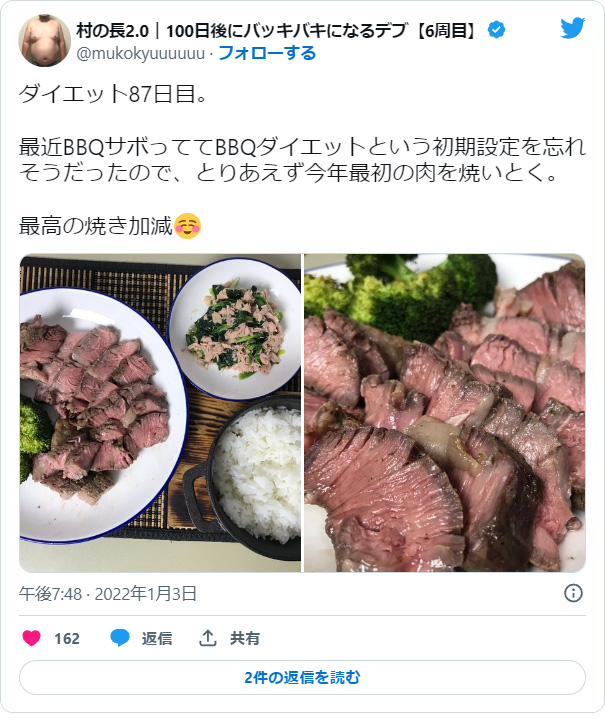This screenshot has width=605, height=719.
Task: Click the Twitter bird logo
Action: [572, 28]
